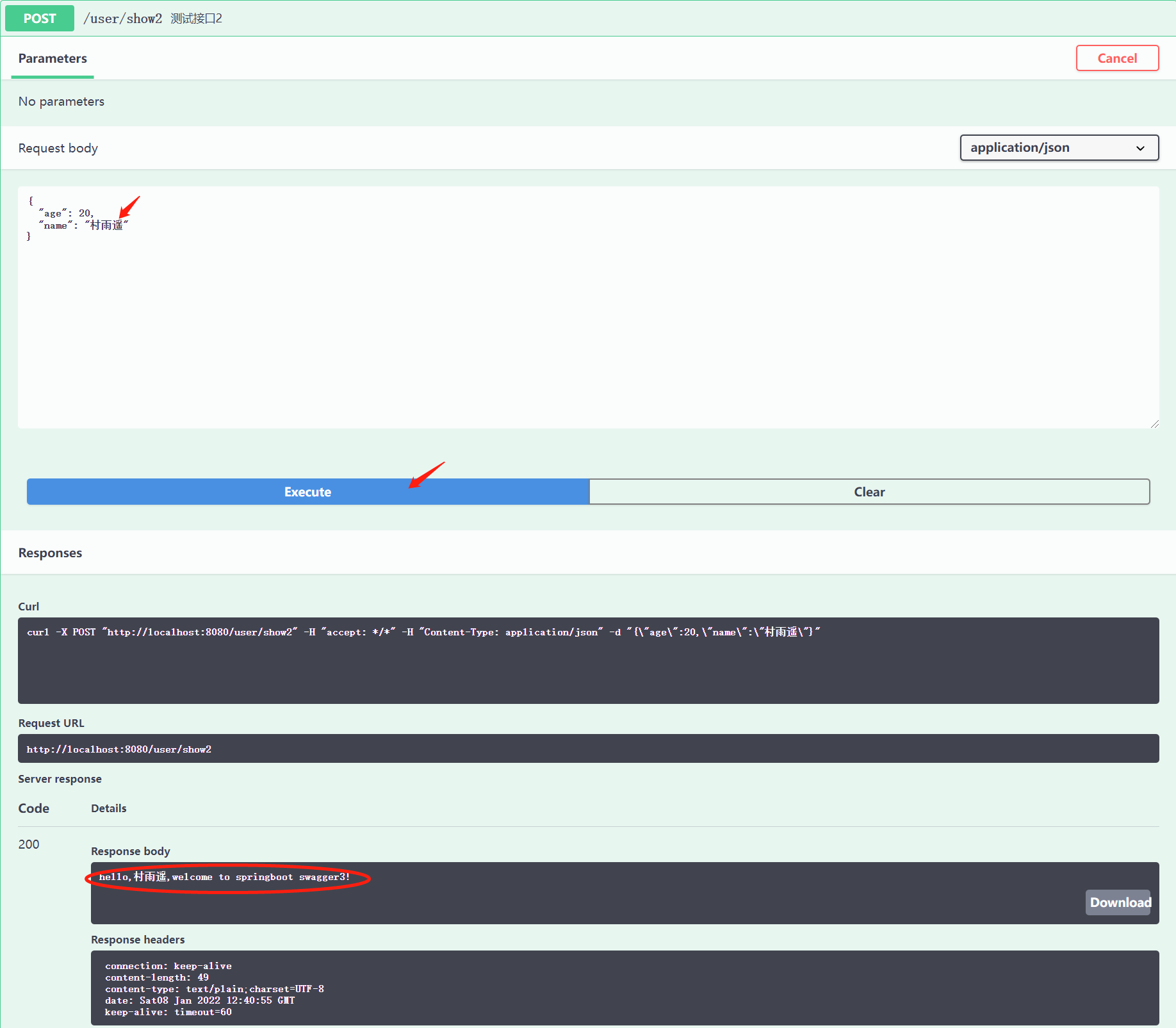1176x1028 pixels.
Task: Click the content-length: 49 header line
Action: pos(157,977)
